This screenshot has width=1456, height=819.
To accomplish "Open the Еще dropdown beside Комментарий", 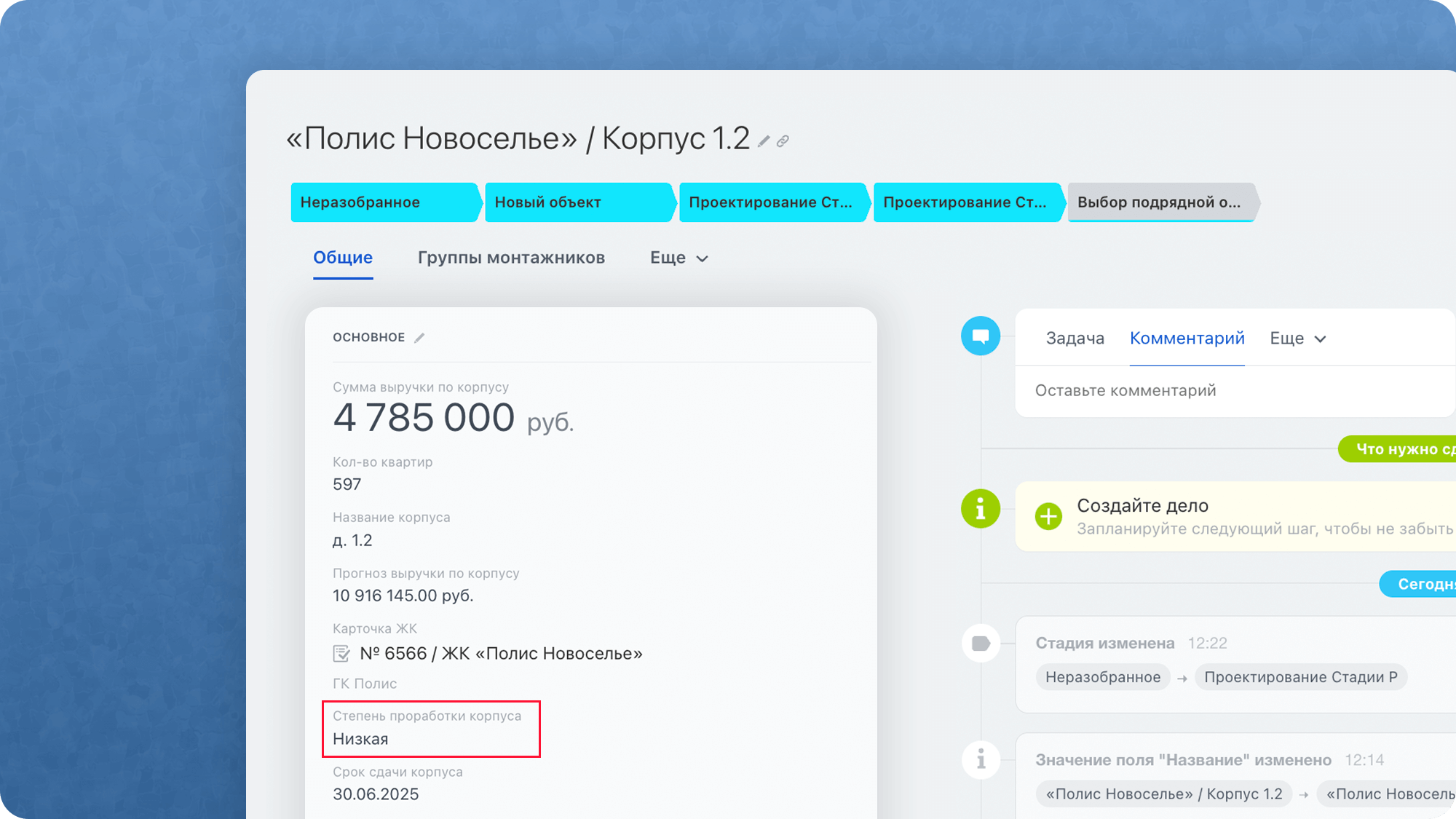I will pyautogui.click(x=1298, y=338).
